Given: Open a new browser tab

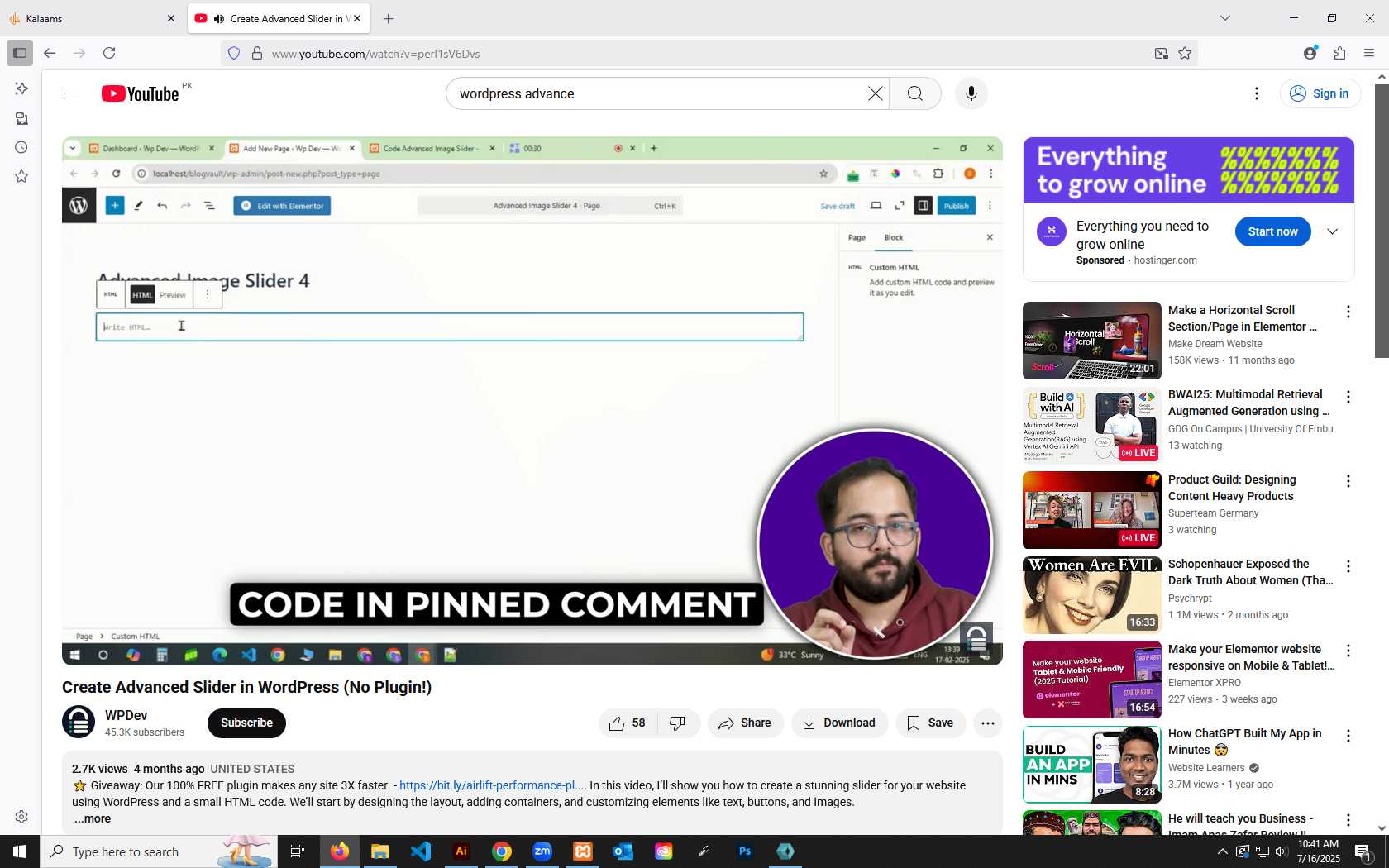Looking at the screenshot, I should 389,18.
